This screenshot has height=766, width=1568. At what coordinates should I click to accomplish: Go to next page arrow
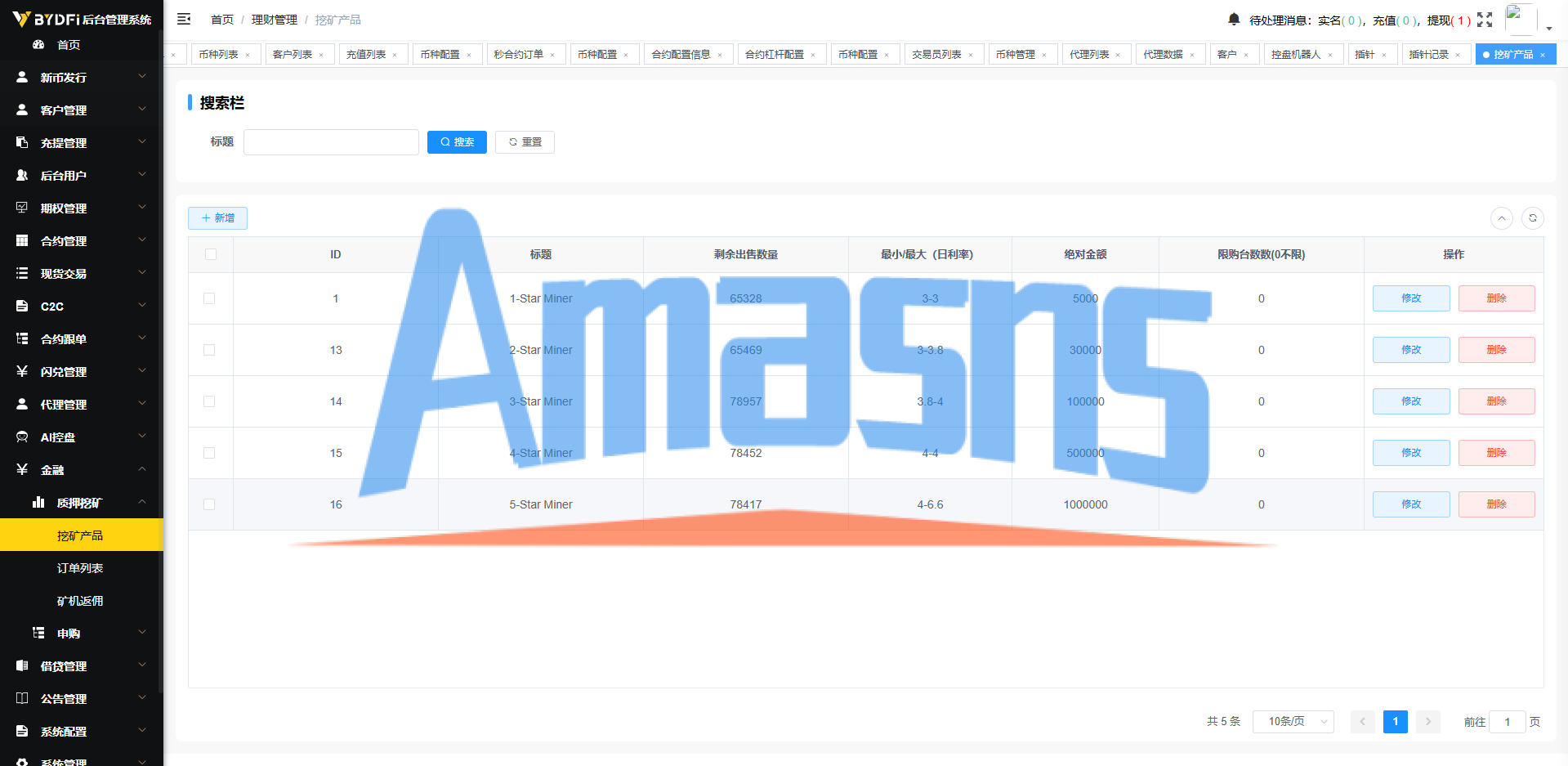pyautogui.click(x=1428, y=722)
